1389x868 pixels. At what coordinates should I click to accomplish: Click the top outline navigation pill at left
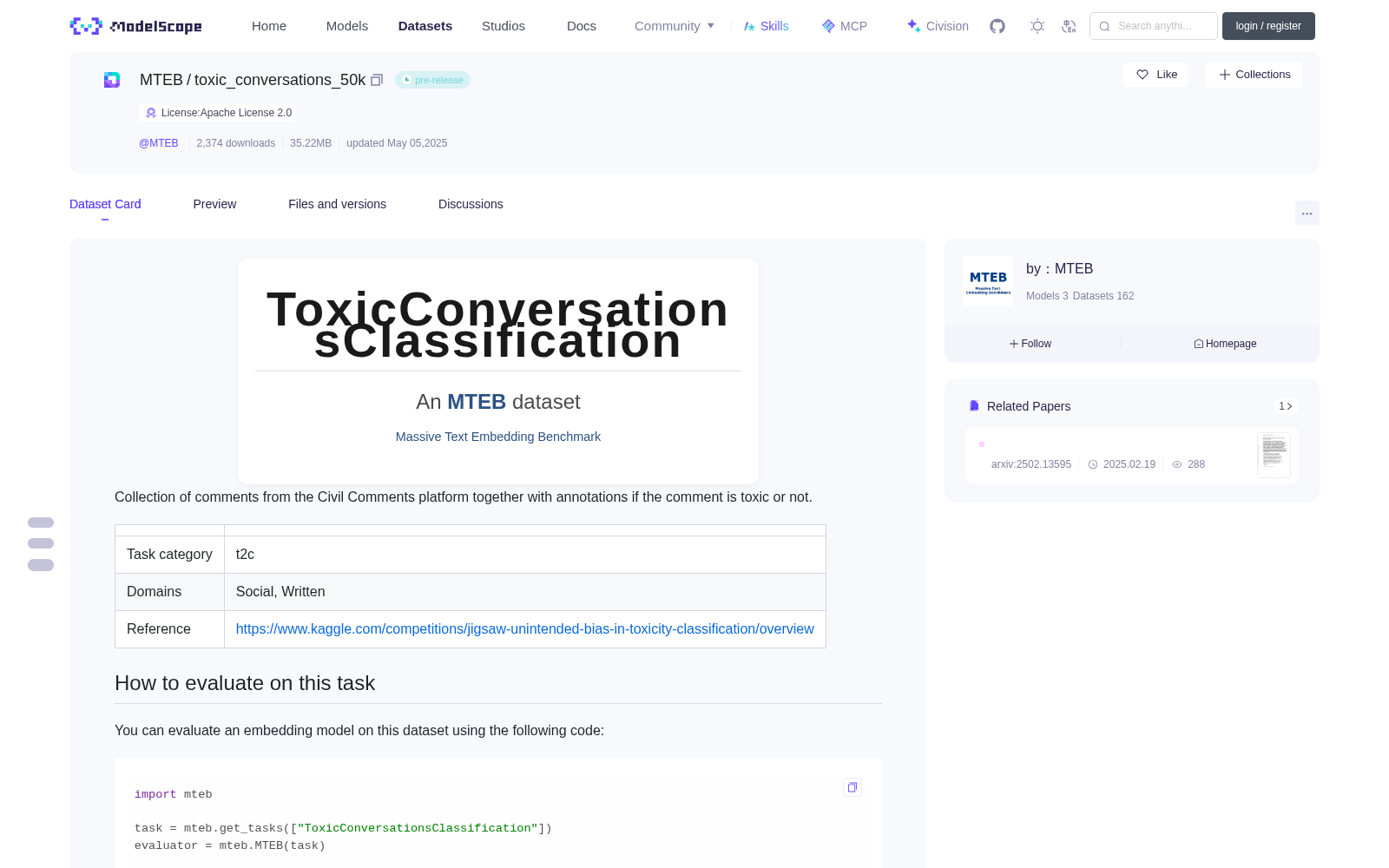[x=41, y=523]
